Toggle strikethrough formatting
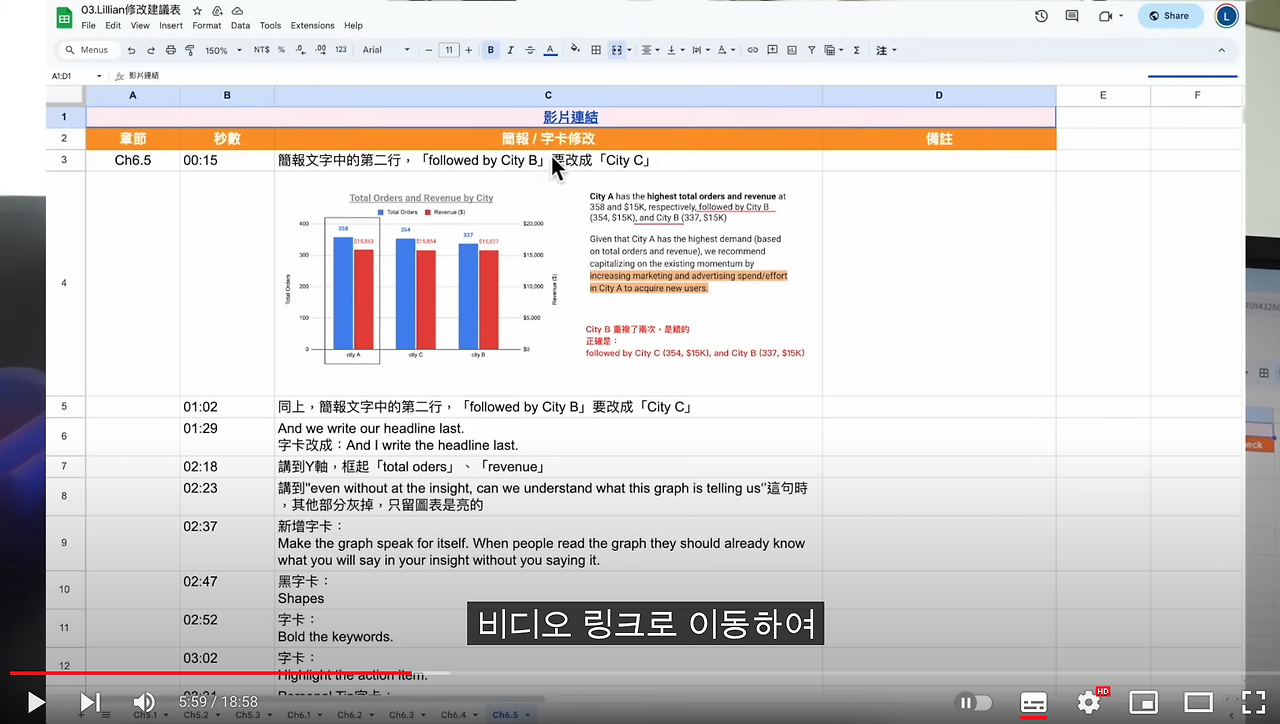Viewport: 1280px width, 724px height. (x=530, y=50)
